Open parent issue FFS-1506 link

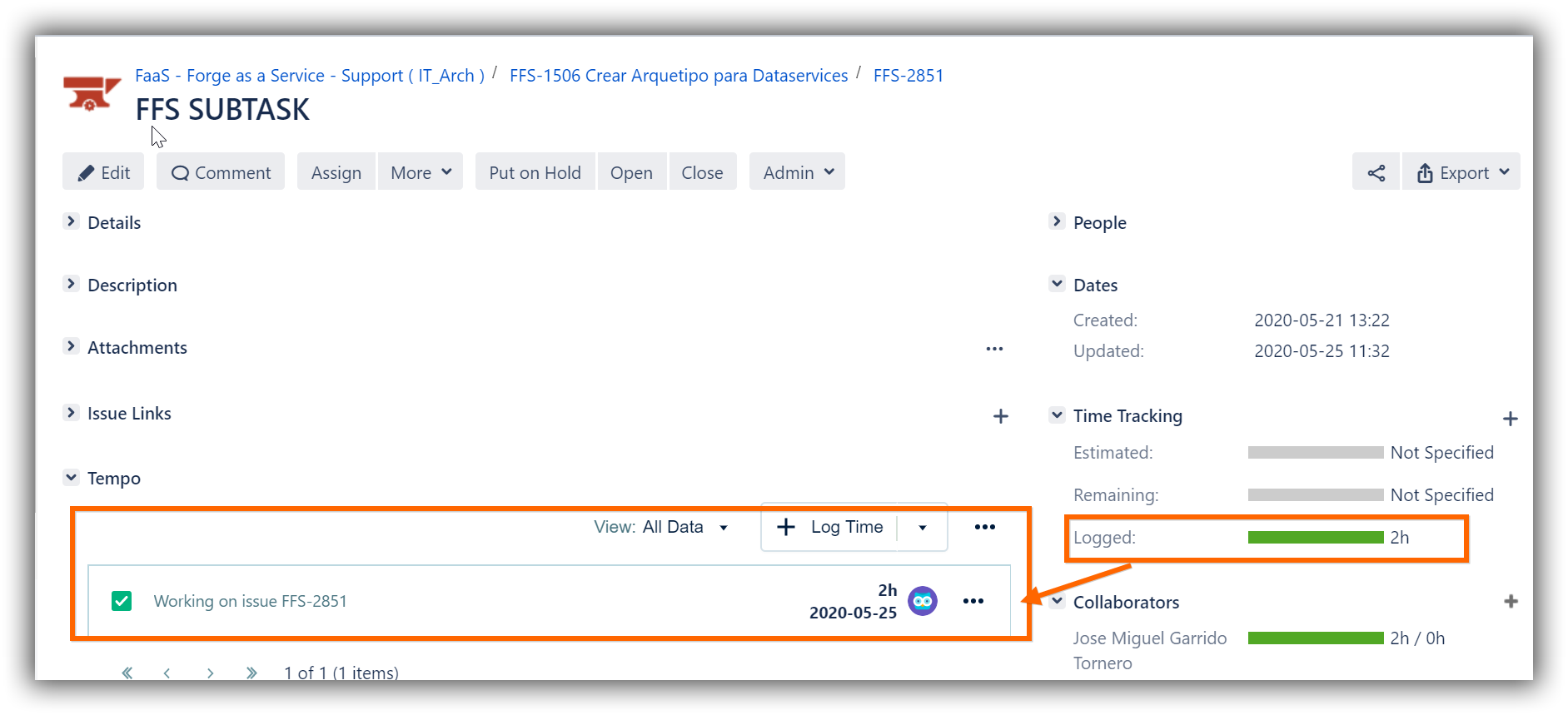(679, 76)
